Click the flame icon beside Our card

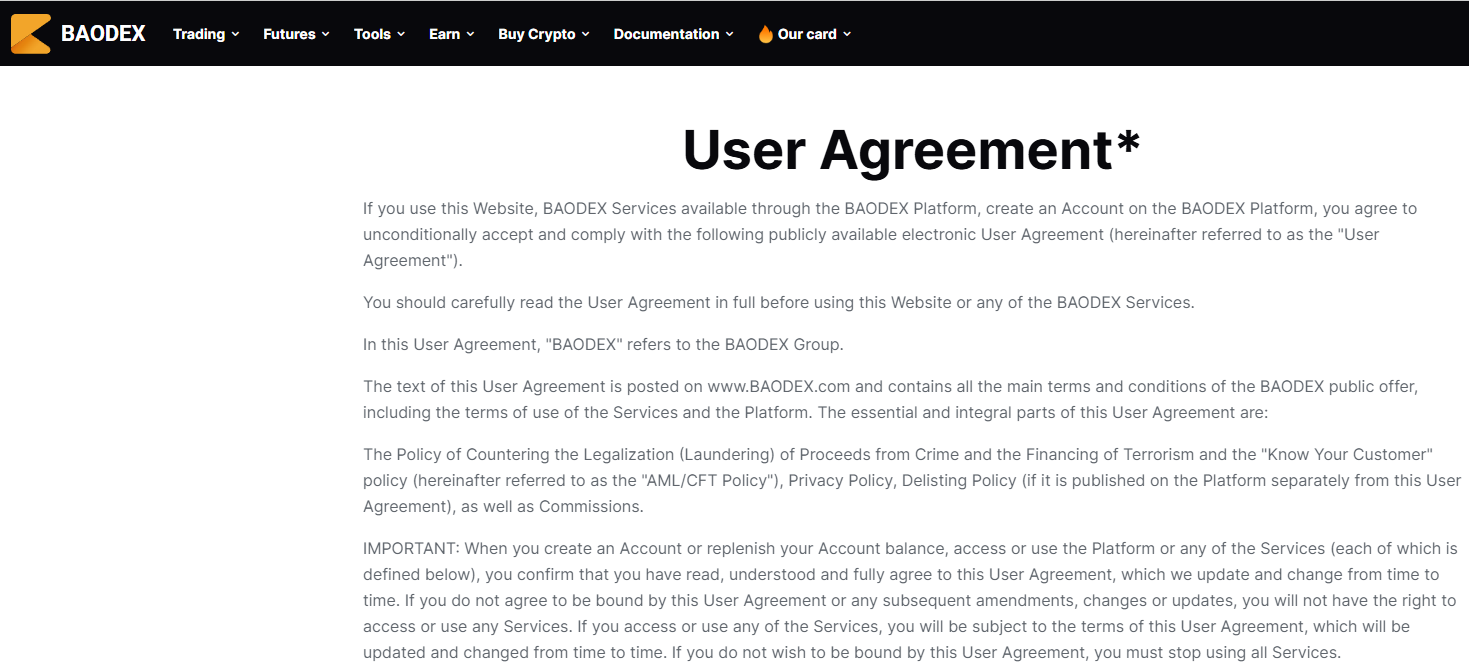coord(763,33)
